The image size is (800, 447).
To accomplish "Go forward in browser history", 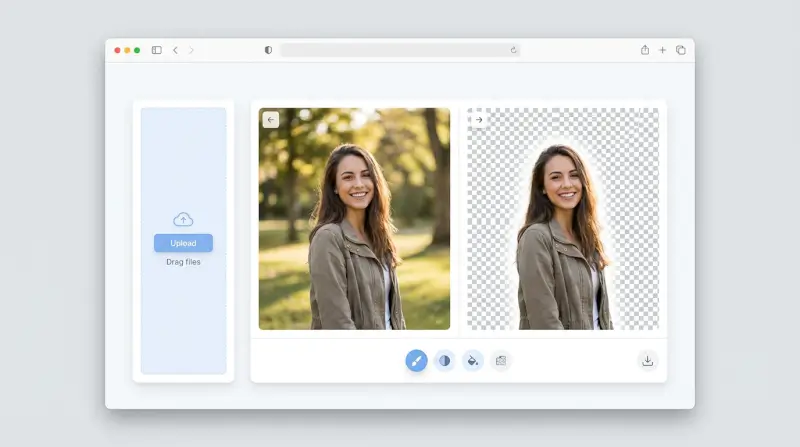I will coord(191,50).
